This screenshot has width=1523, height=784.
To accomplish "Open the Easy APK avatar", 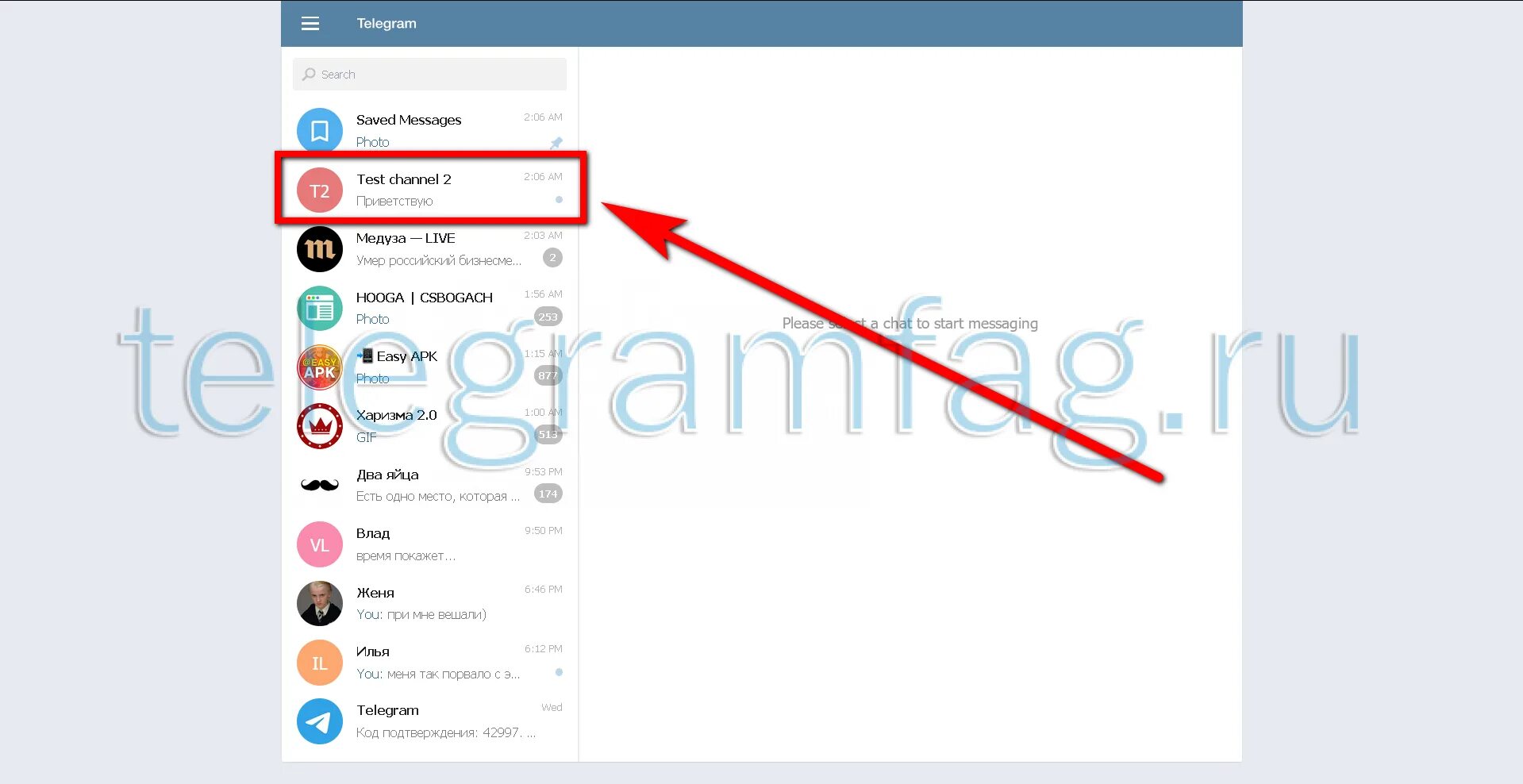I will pyautogui.click(x=320, y=367).
